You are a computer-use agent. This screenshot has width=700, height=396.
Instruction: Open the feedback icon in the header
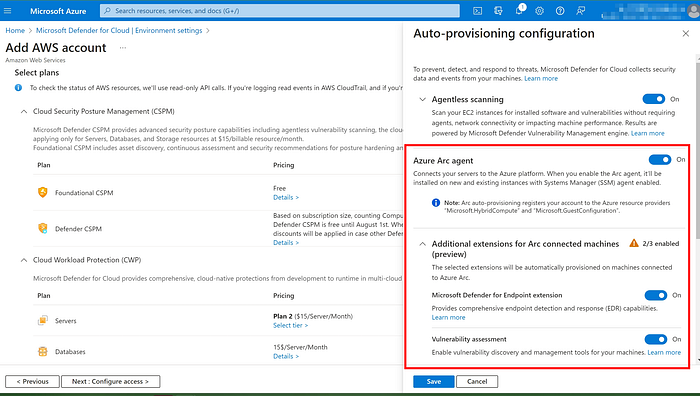580,11
